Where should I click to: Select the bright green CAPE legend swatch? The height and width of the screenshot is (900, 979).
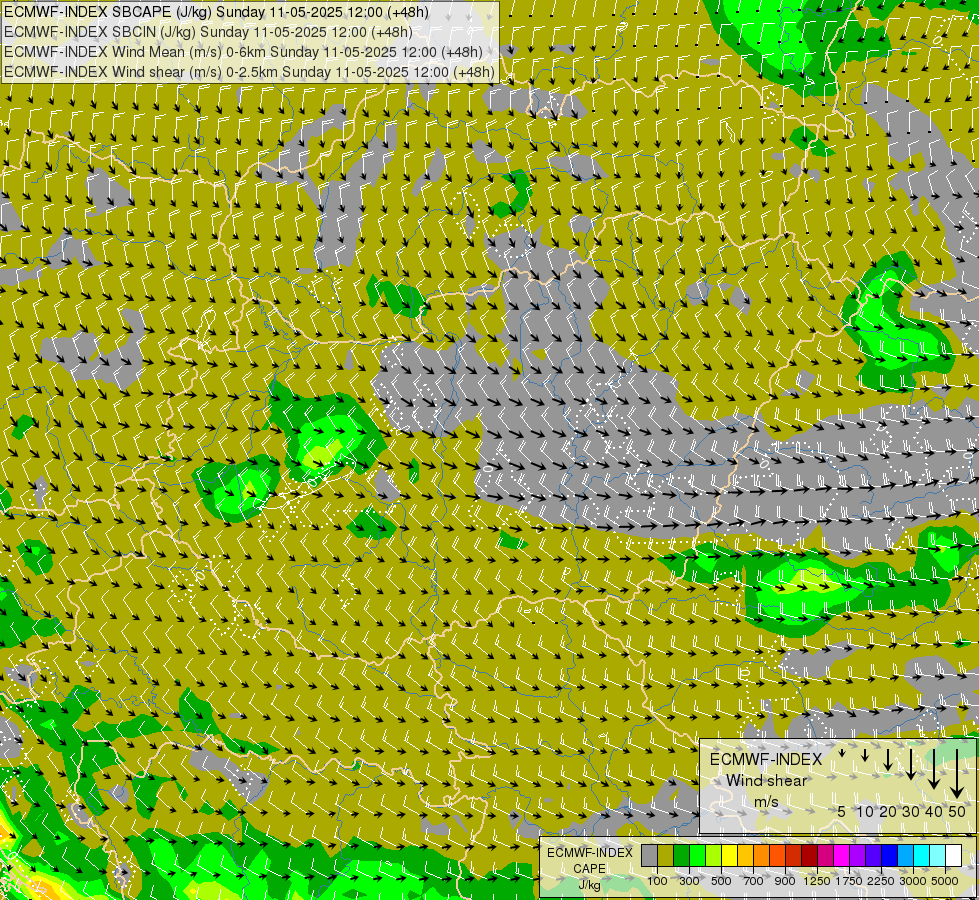tap(697, 856)
